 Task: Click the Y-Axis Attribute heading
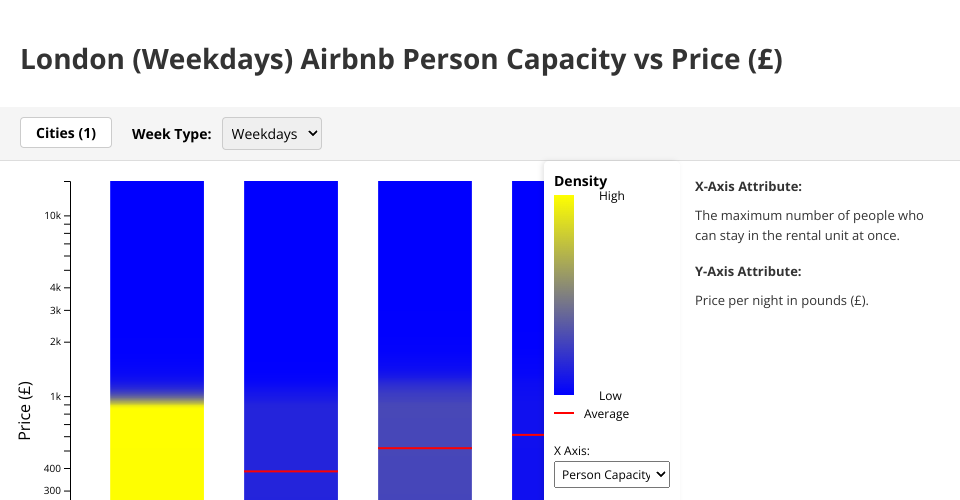tap(748, 271)
